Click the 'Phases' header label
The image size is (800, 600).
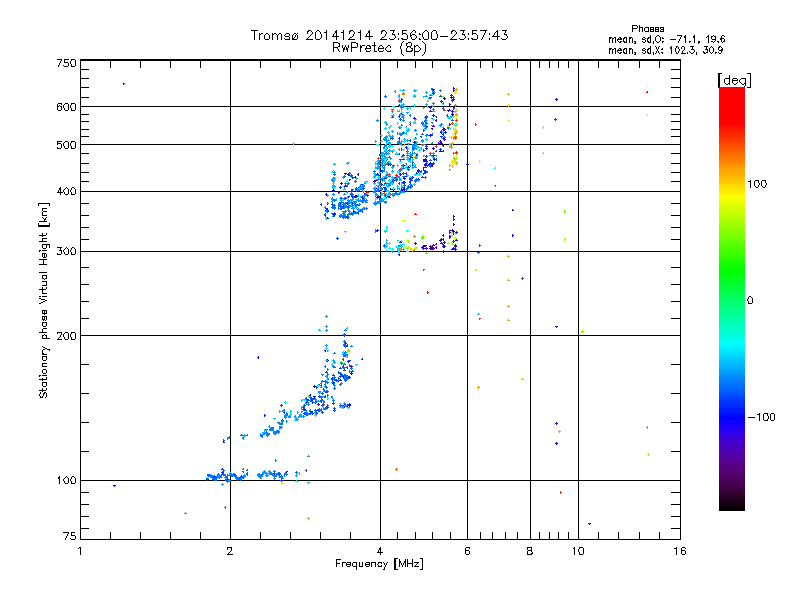tap(647, 29)
